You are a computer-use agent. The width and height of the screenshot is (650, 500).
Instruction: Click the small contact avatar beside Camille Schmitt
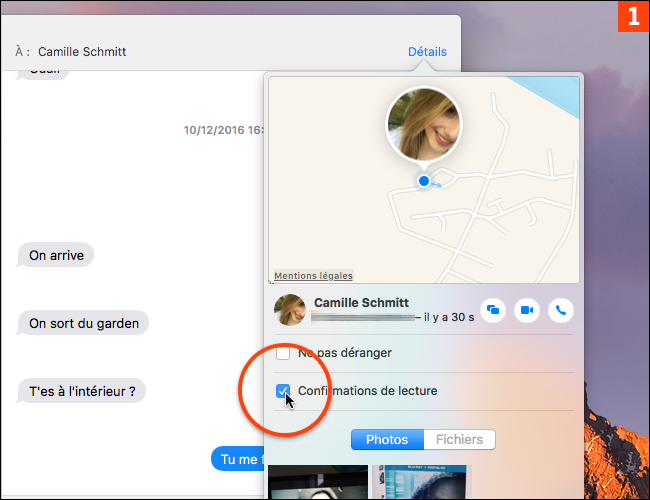point(291,310)
